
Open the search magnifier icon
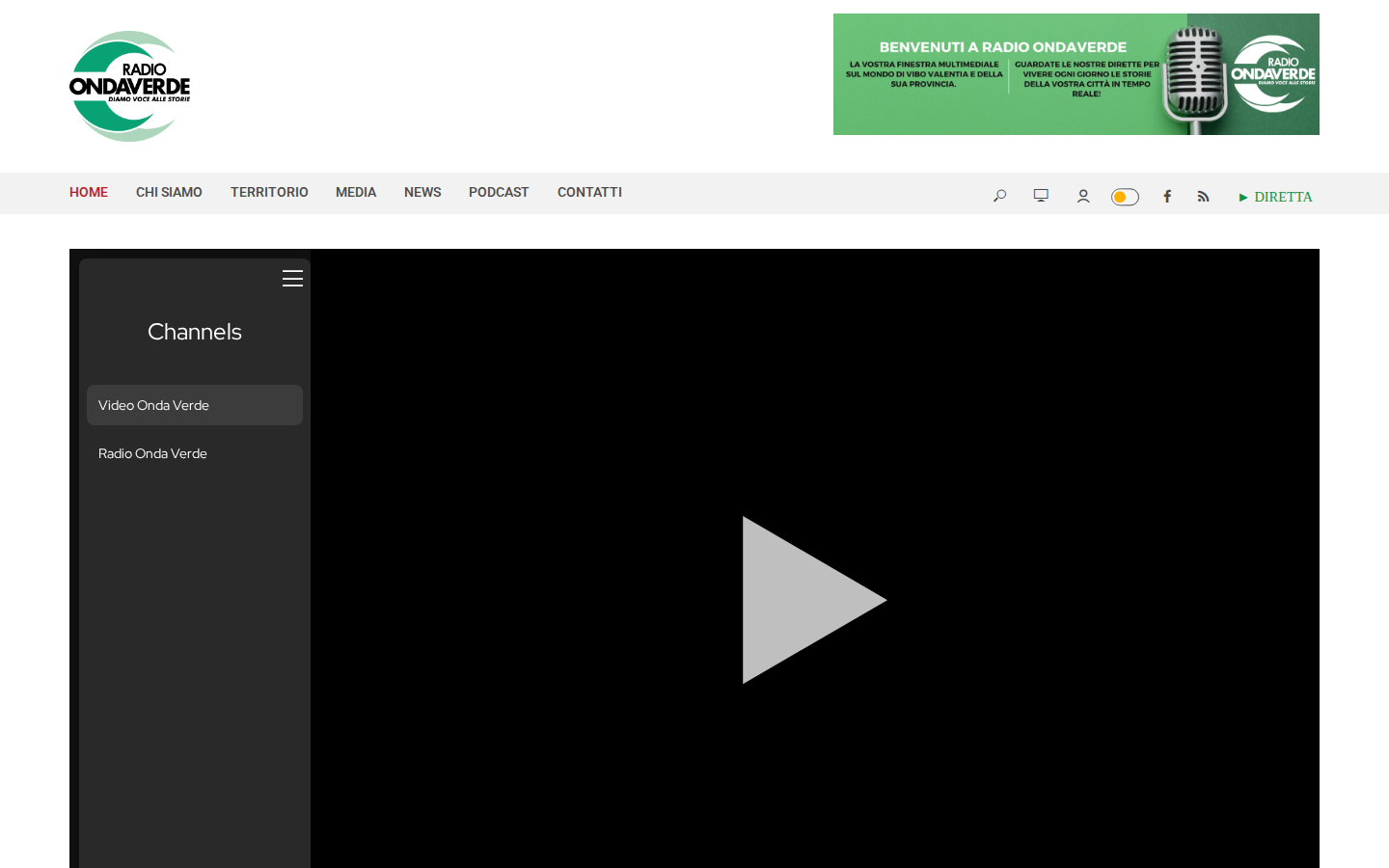(999, 196)
